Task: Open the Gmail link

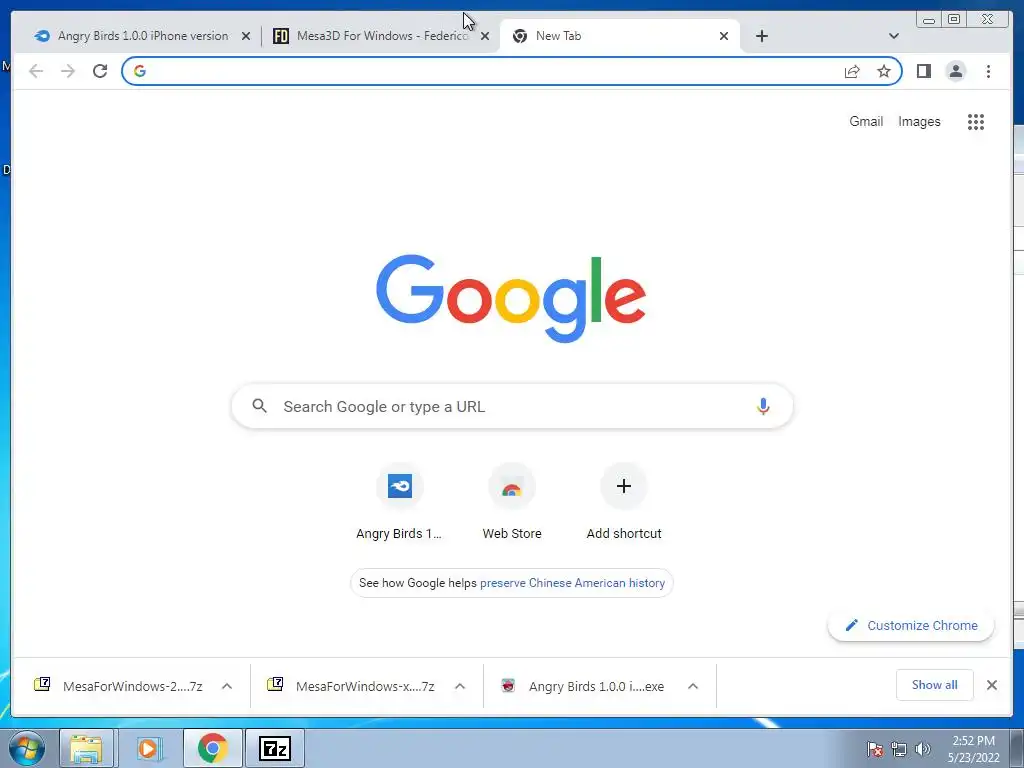Action: pos(866,121)
